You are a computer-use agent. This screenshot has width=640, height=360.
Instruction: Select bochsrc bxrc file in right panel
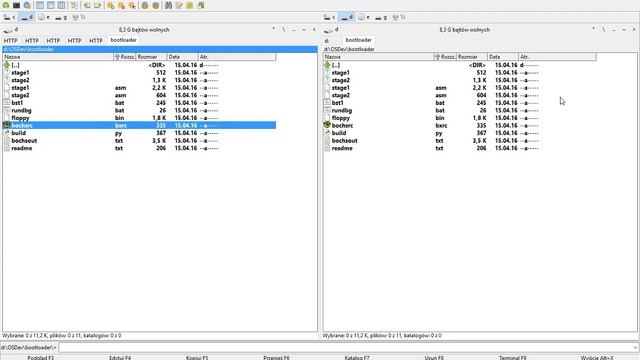460,125
